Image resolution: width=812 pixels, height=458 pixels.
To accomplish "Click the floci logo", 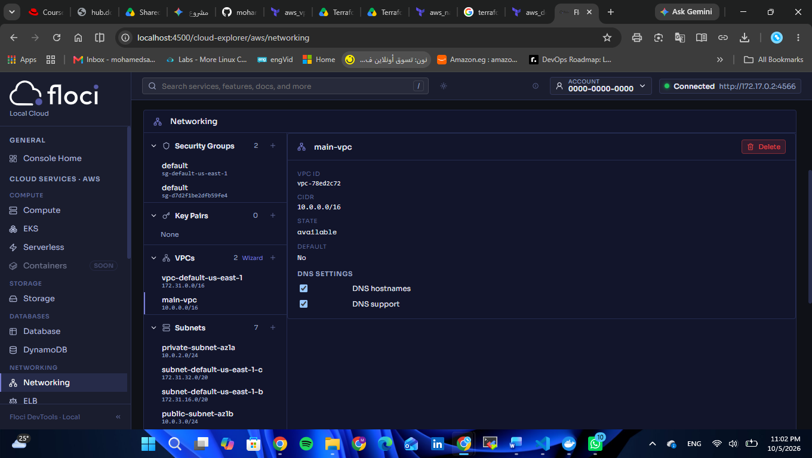I will 54,95.
